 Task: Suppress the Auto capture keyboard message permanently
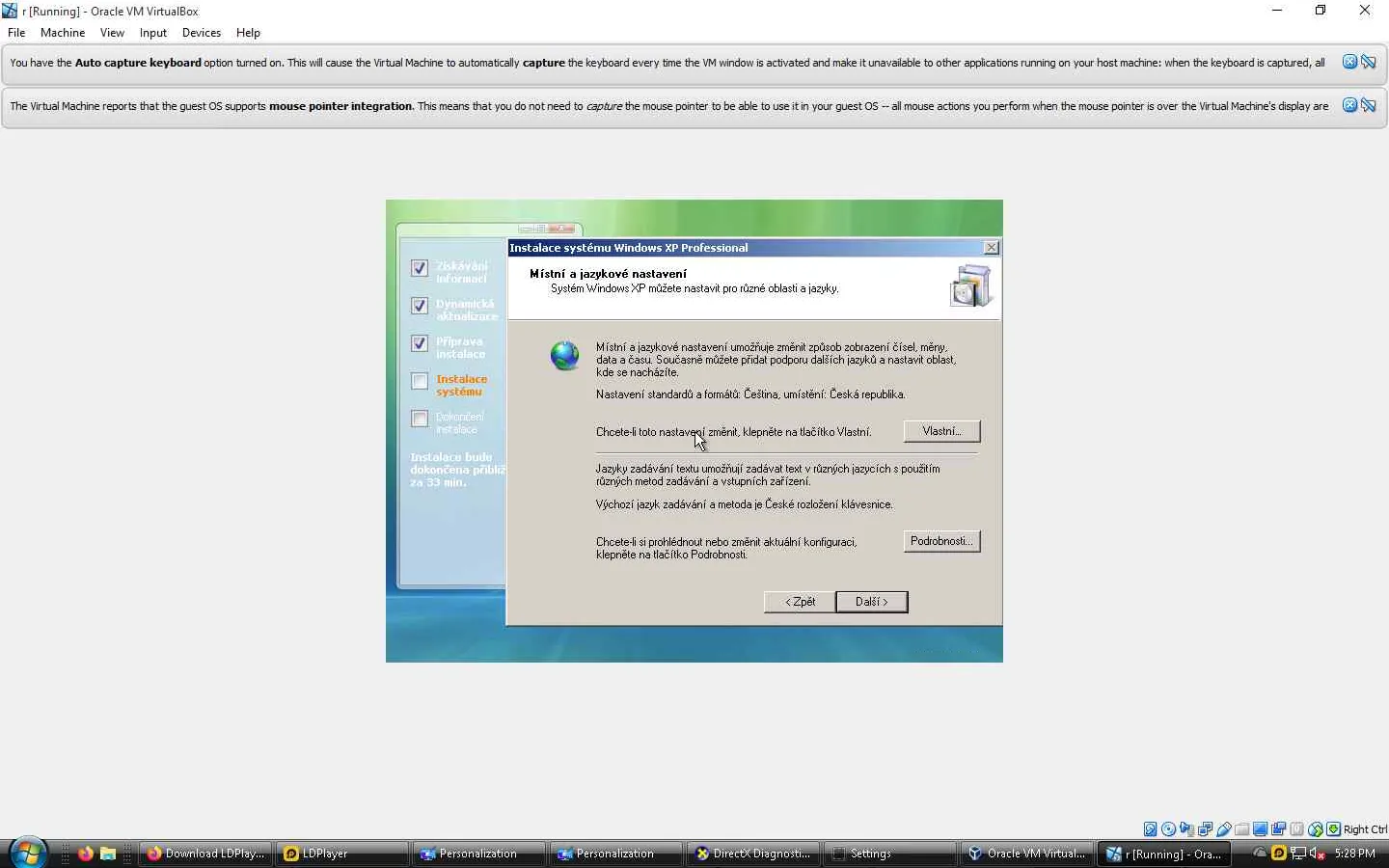pos(1368,62)
